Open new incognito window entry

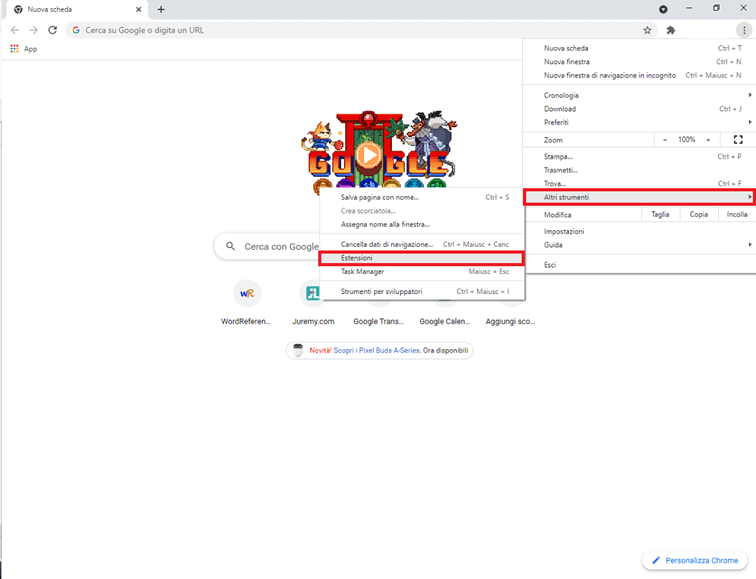coord(640,75)
